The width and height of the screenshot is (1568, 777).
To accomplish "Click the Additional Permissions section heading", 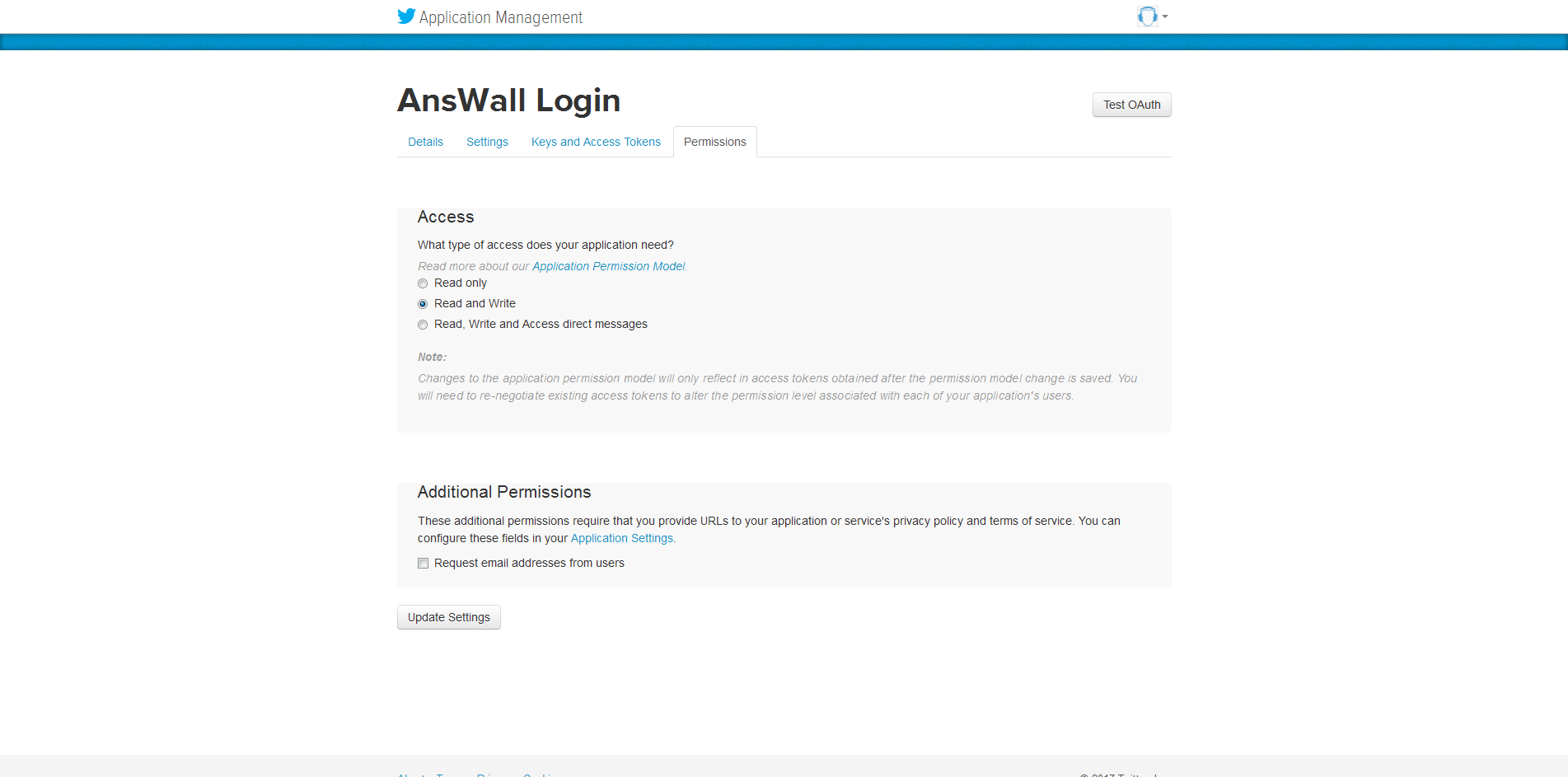I will click(504, 492).
